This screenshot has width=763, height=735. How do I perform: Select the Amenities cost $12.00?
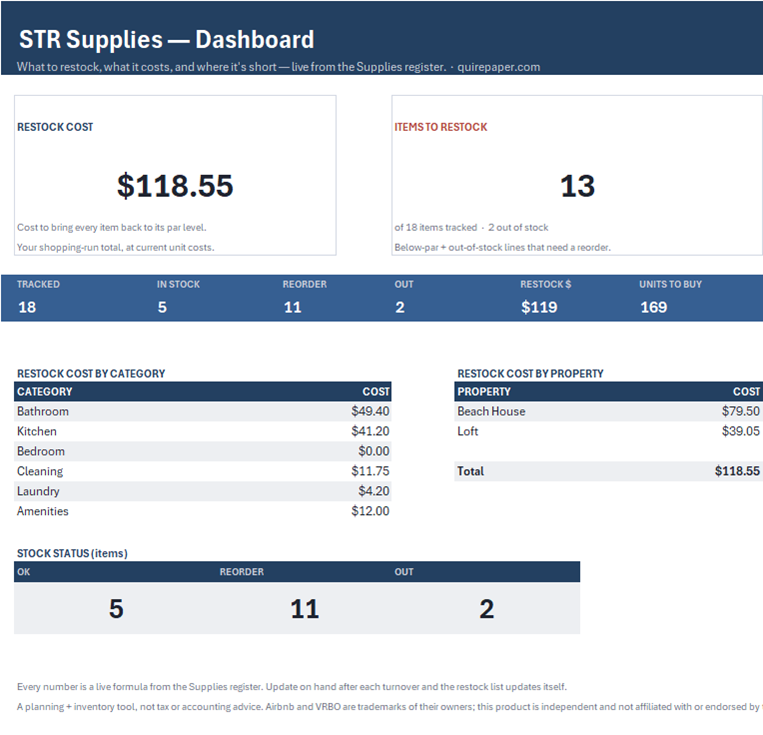click(x=370, y=511)
